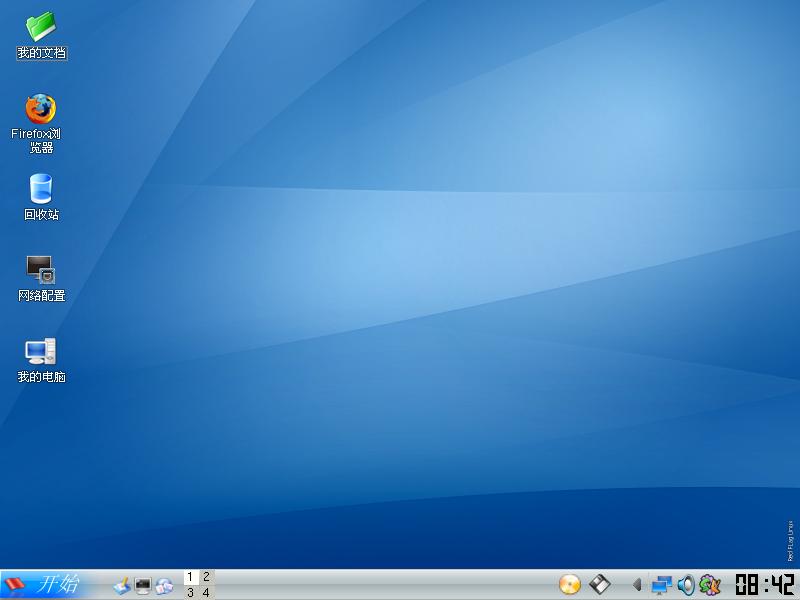Launch the Firefox浏览器 desktop icon
Image resolution: width=800 pixels, height=600 pixels.
tap(41, 108)
